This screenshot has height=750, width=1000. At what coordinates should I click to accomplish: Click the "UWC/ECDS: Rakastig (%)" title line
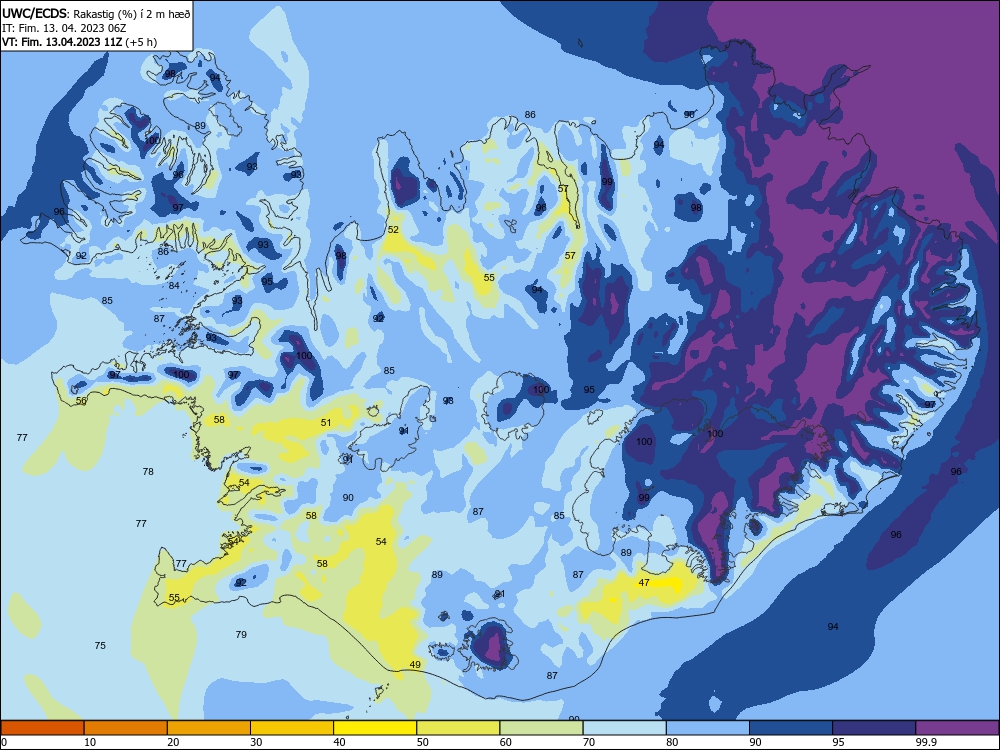(x=96, y=14)
